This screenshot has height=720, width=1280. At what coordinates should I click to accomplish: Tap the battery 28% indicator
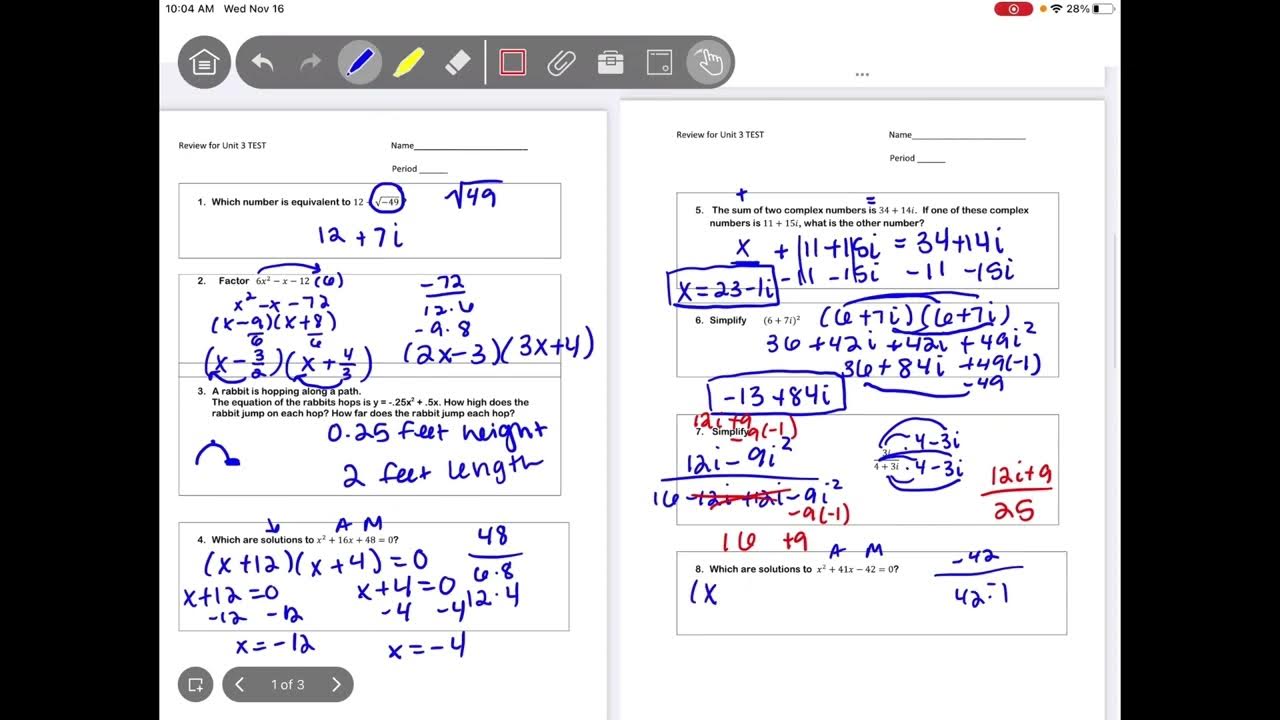(x=1090, y=9)
